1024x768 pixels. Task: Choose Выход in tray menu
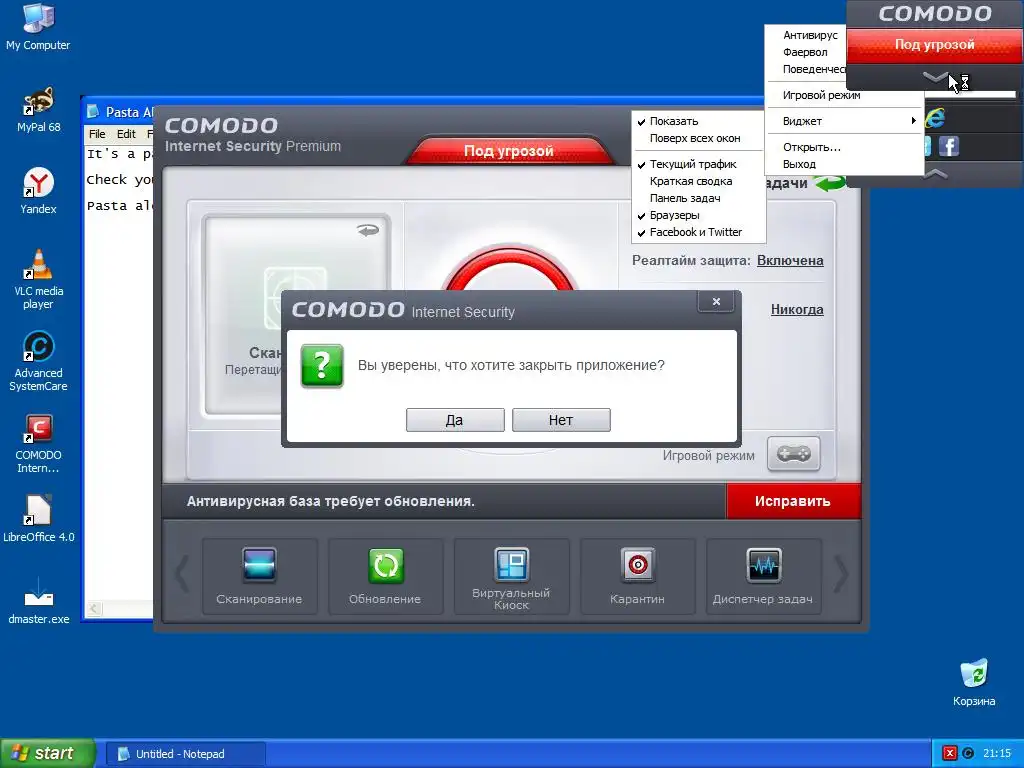click(799, 164)
